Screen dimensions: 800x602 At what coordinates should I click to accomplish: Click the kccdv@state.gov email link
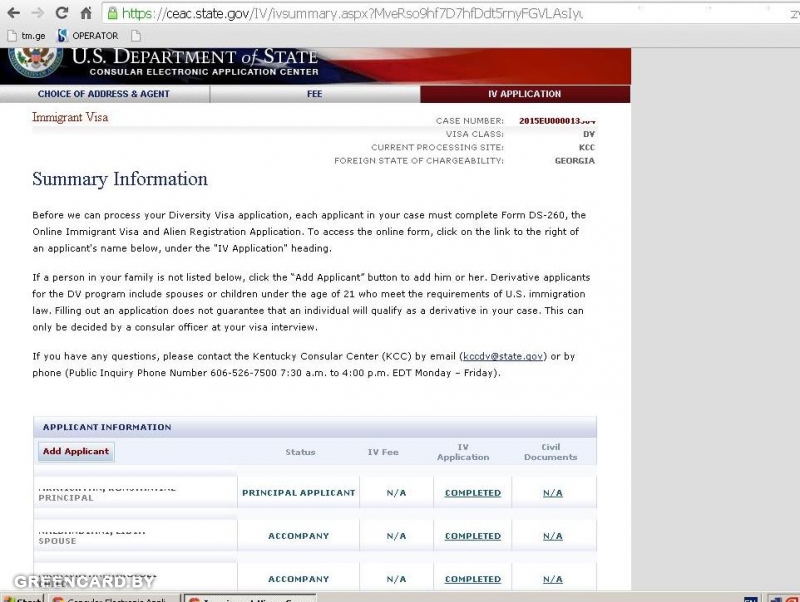click(x=503, y=356)
